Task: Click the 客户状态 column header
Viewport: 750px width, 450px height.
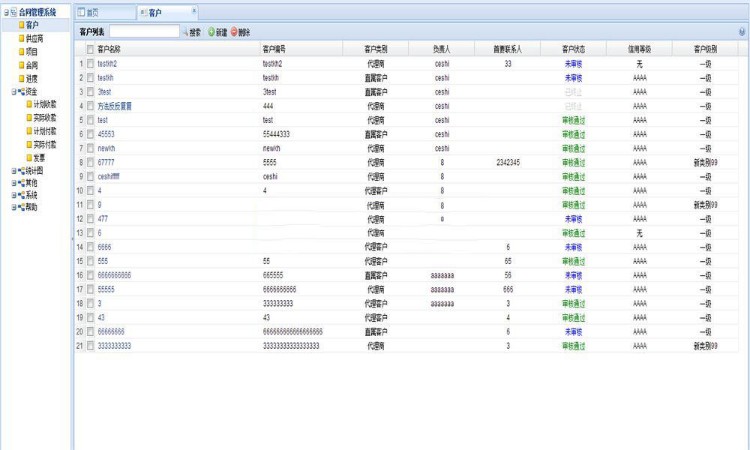Action: [578, 48]
